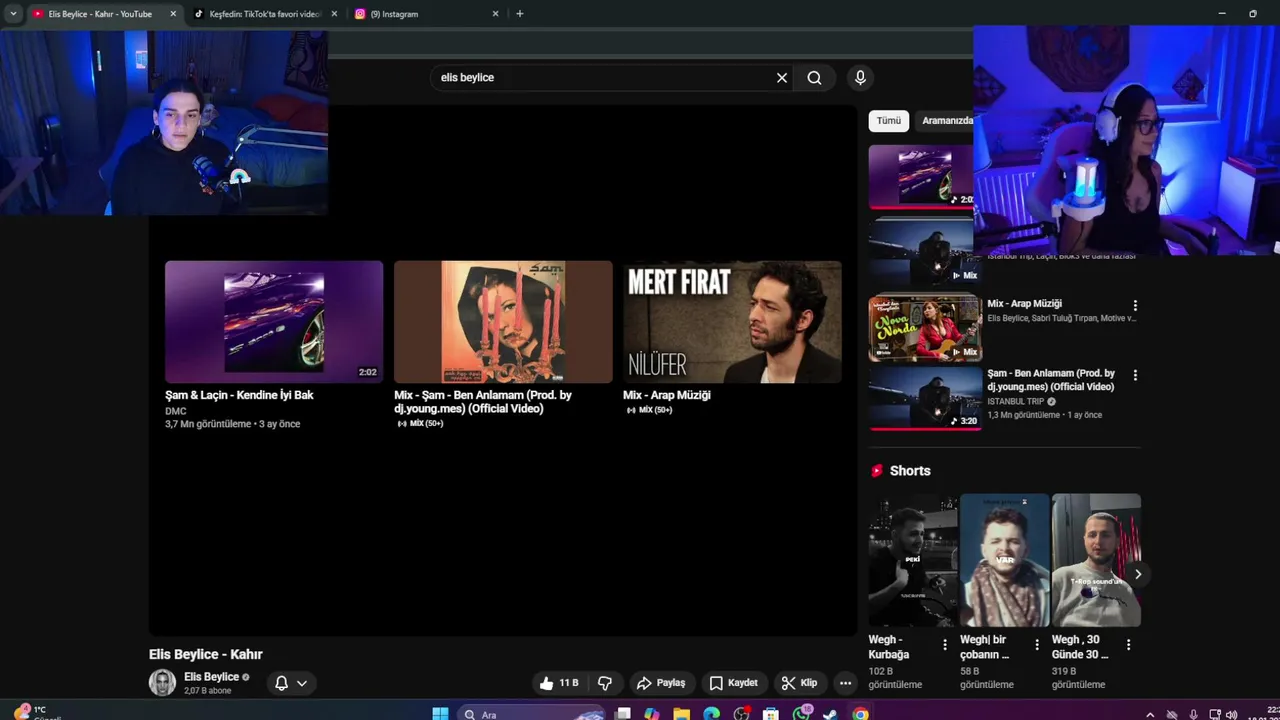Screen dimensions: 1280x720
Task: Open Microsoft Store from taskbar
Action: click(771, 714)
